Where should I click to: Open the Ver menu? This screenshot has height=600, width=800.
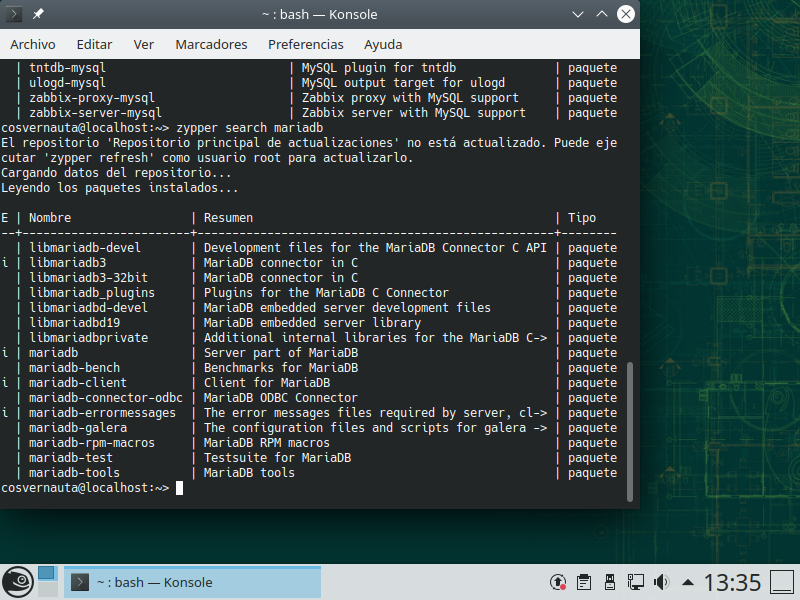[143, 44]
